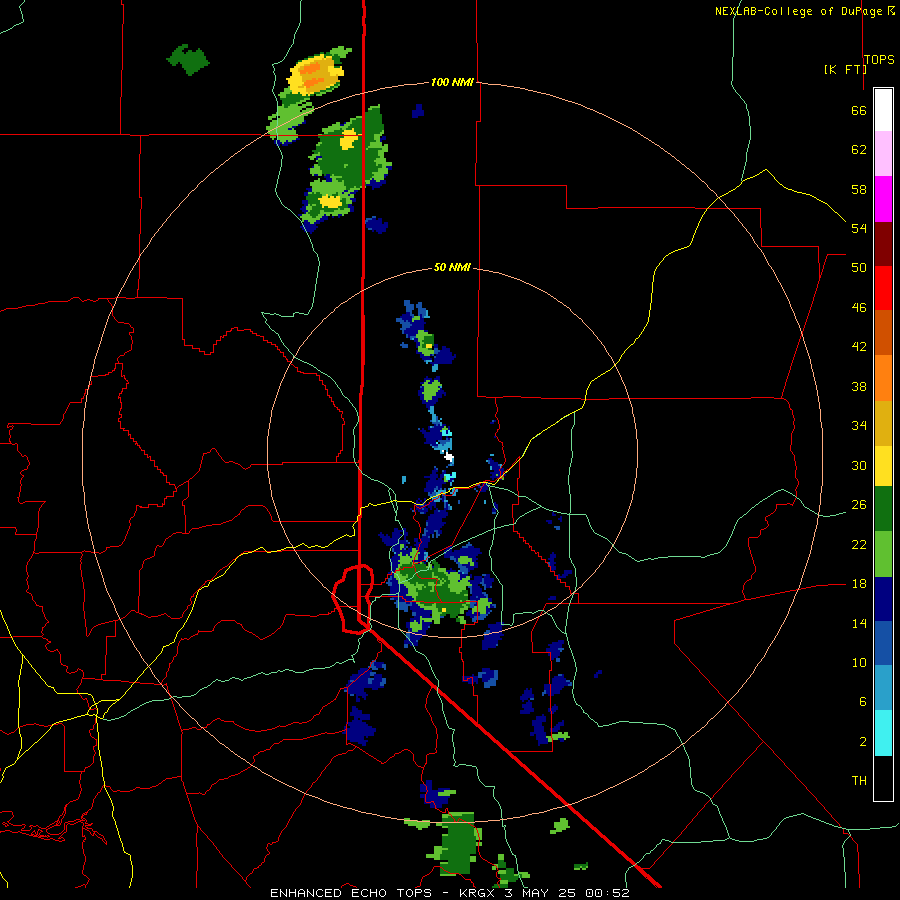This screenshot has height=900, width=900.
Task: Pick the magenta swatch in the color scale
Action: click(x=883, y=199)
